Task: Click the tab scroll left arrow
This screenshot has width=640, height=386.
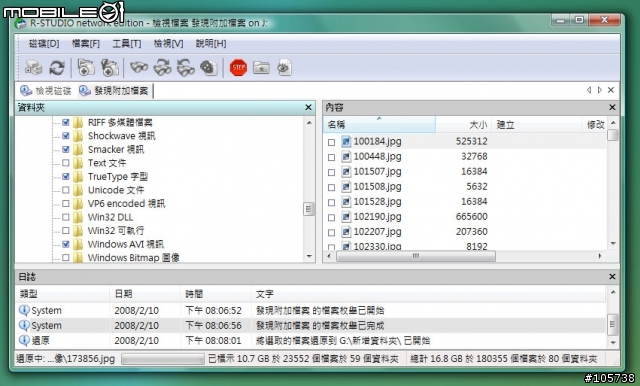Action: pos(589,90)
